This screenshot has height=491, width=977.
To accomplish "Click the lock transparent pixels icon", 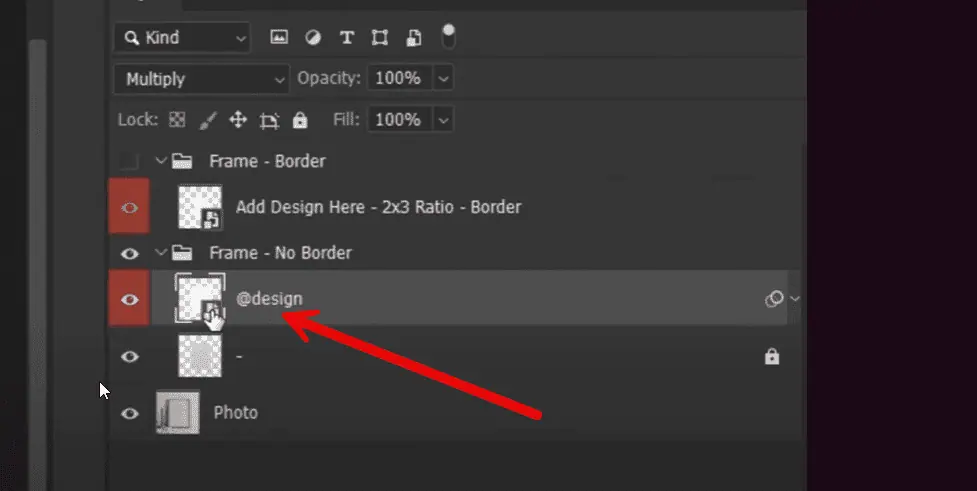I will 177,120.
